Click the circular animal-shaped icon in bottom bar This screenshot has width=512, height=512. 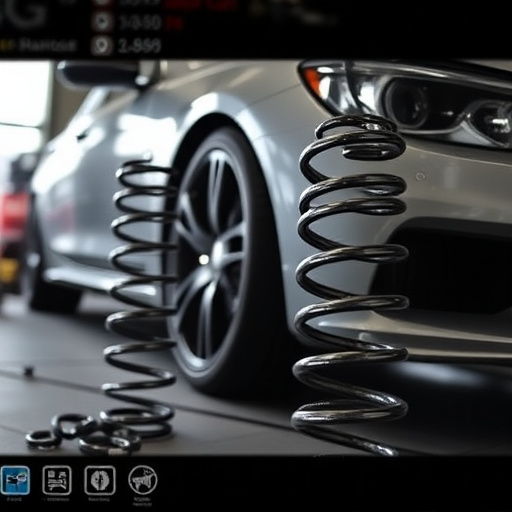click(143, 480)
